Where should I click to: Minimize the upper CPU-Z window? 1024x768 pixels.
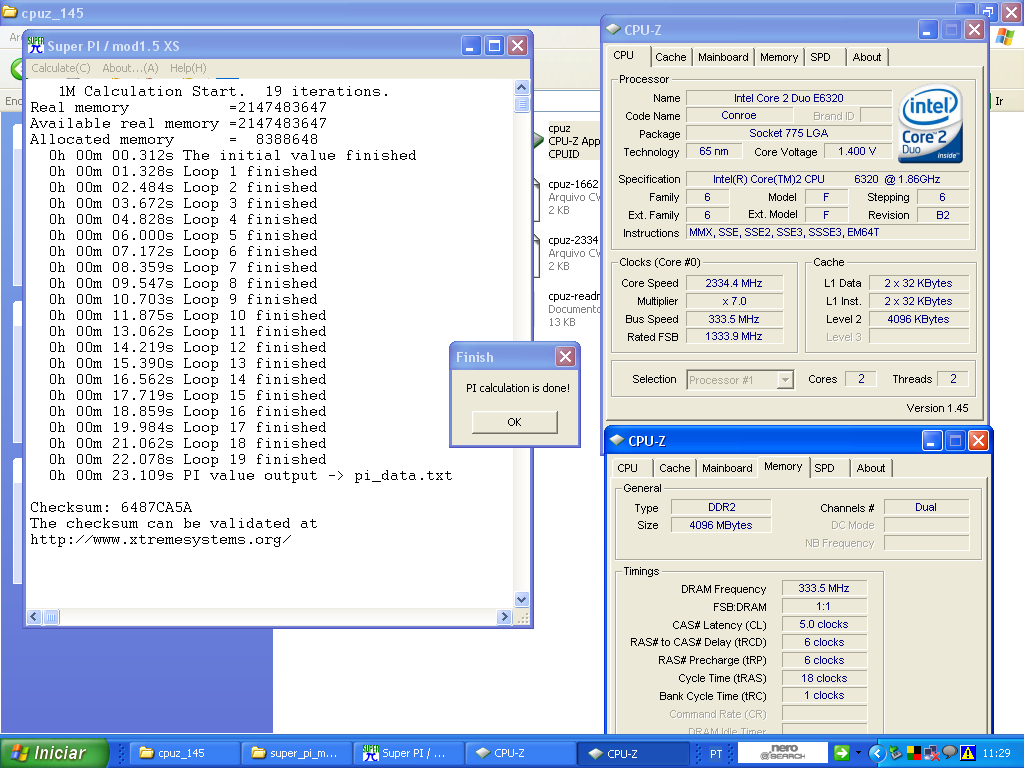[928, 29]
